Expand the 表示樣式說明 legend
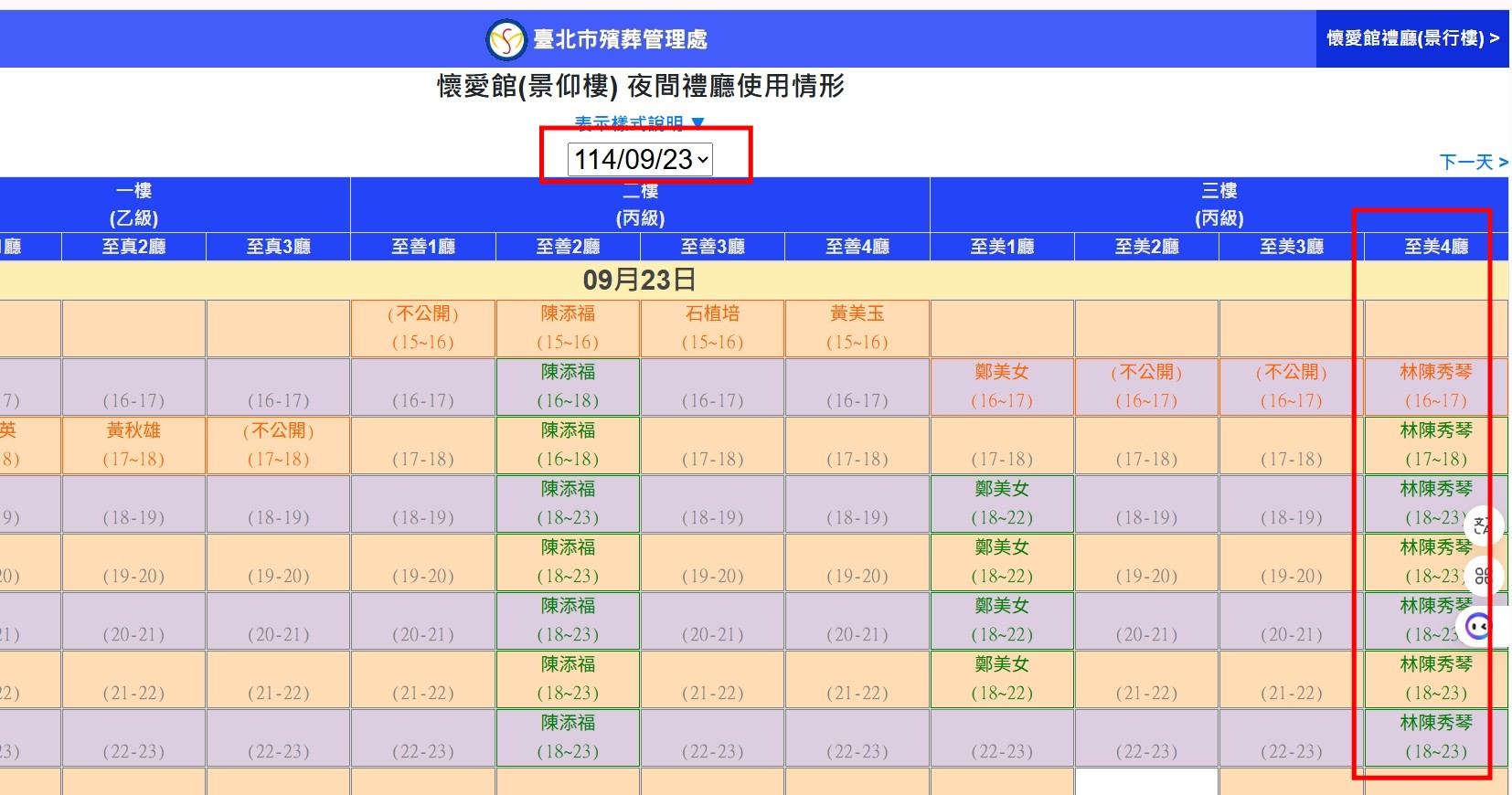Viewport: 1512px width, 795px height. pos(639,122)
